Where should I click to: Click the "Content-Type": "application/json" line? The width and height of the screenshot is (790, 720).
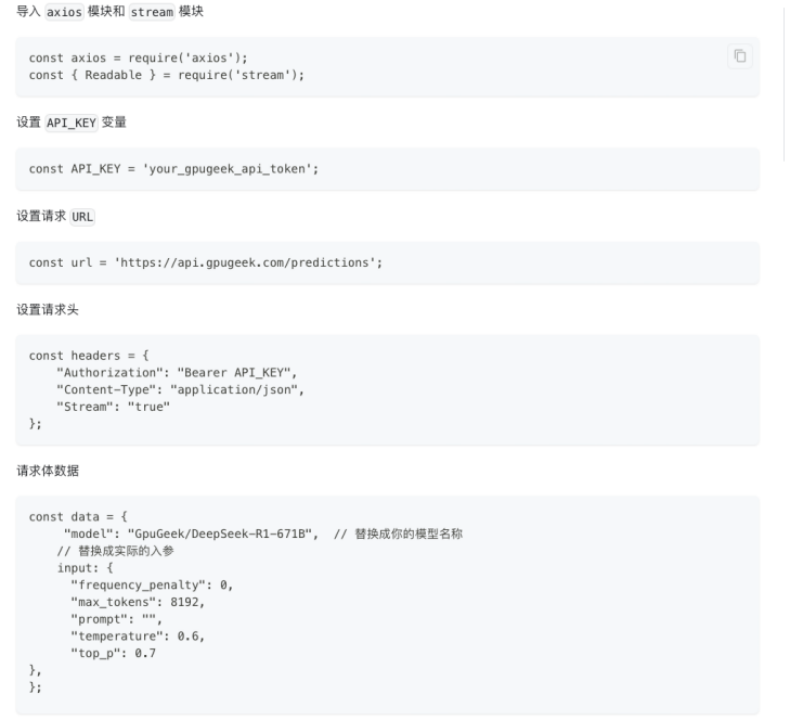[x=180, y=390]
